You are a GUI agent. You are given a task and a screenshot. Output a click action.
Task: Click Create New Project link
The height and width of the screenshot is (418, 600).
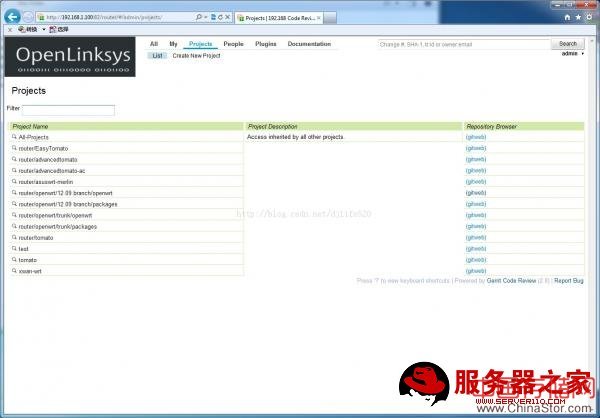click(196, 56)
